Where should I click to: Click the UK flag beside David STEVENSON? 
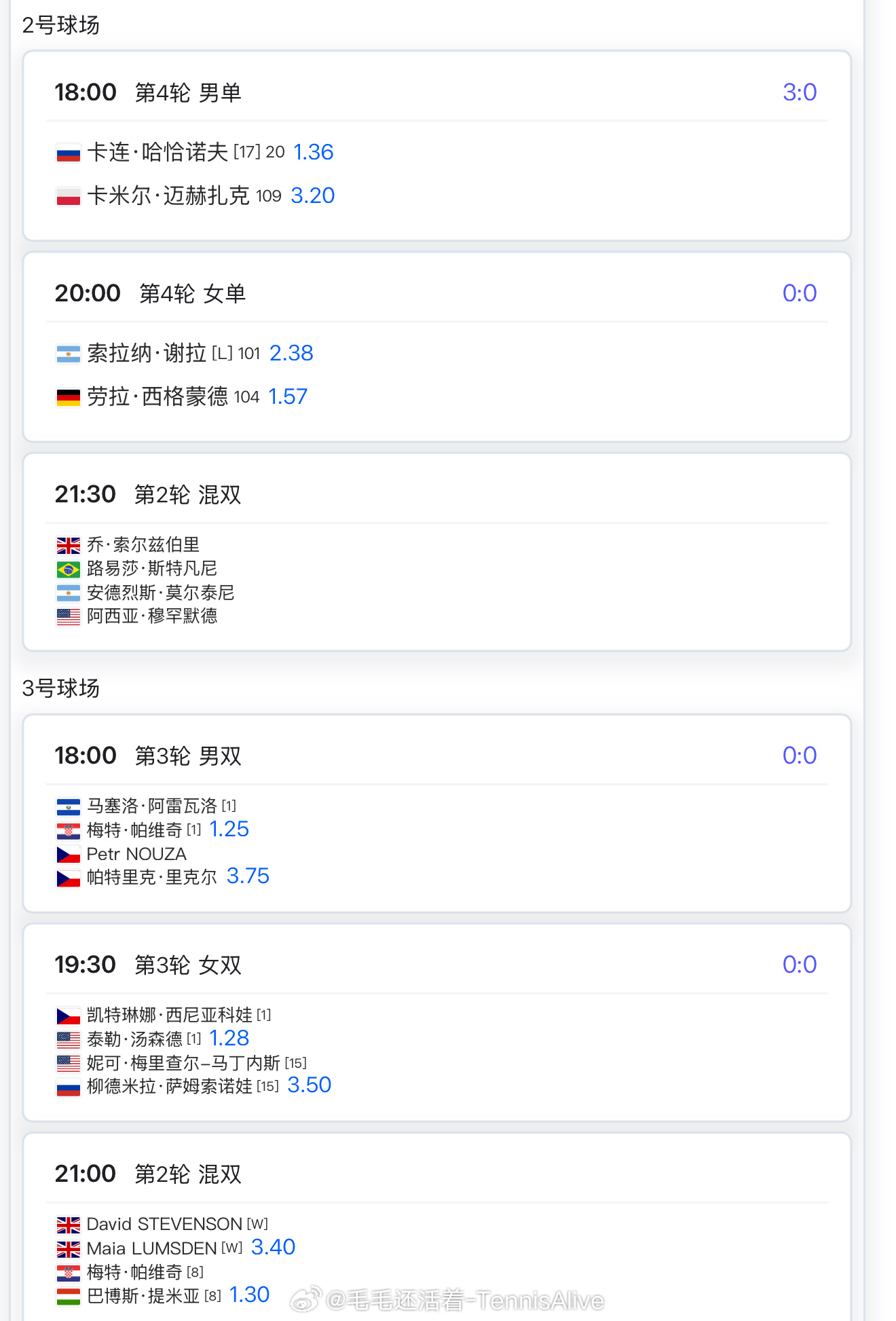point(68,1225)
